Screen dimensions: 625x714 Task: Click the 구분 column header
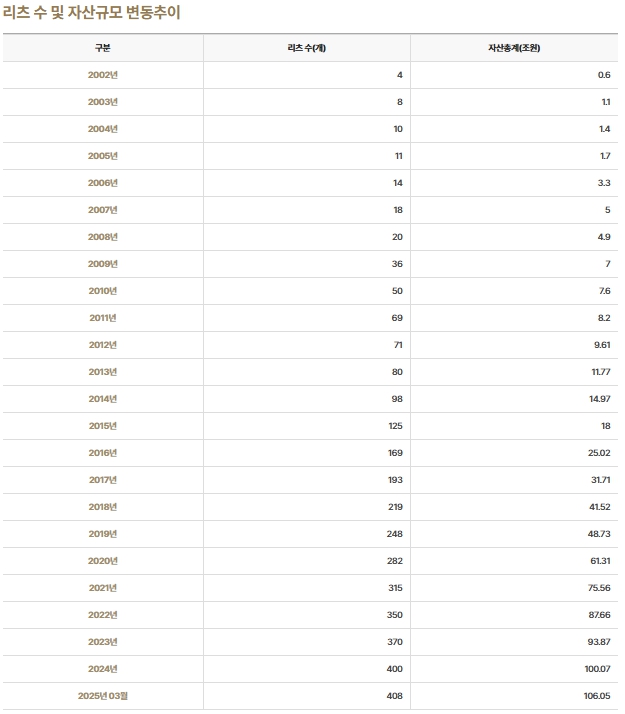coord(103,48)
